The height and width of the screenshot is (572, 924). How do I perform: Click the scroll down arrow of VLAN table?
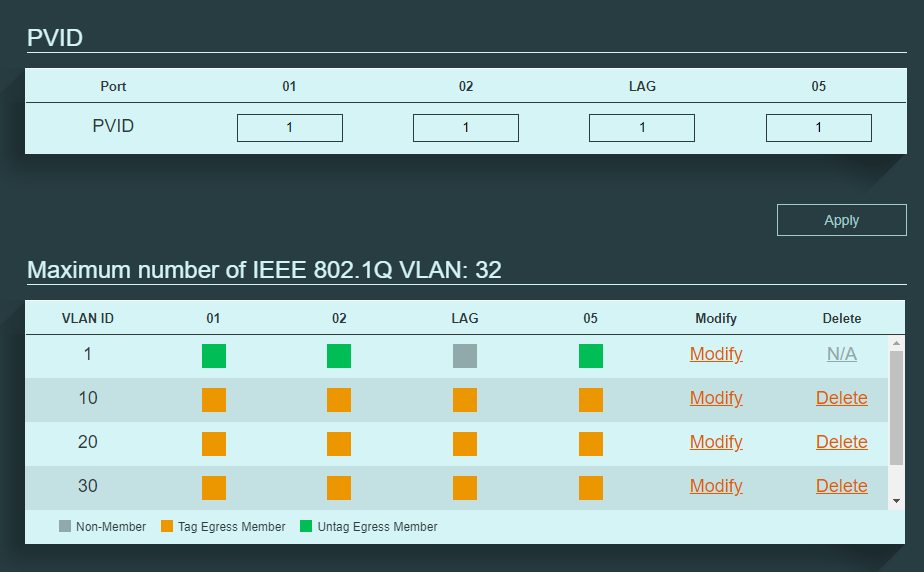[x=896, y=501]
